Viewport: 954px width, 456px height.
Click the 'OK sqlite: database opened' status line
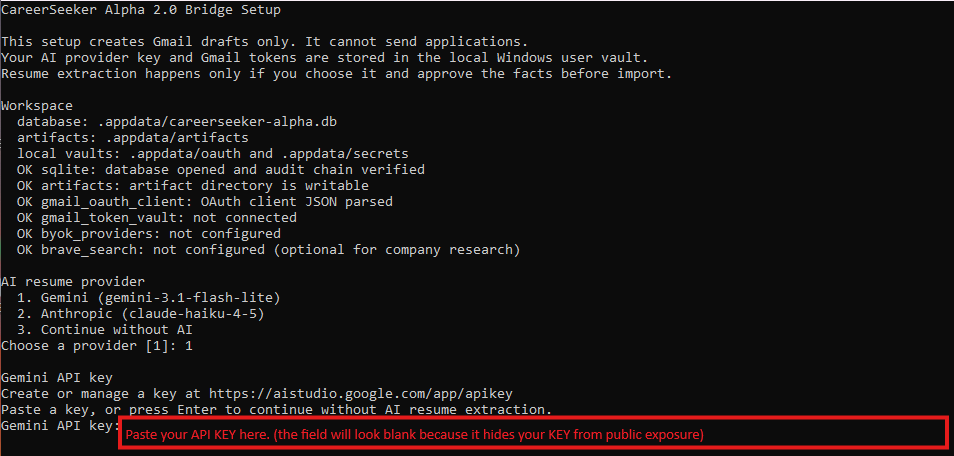click(x=221, y=169)
